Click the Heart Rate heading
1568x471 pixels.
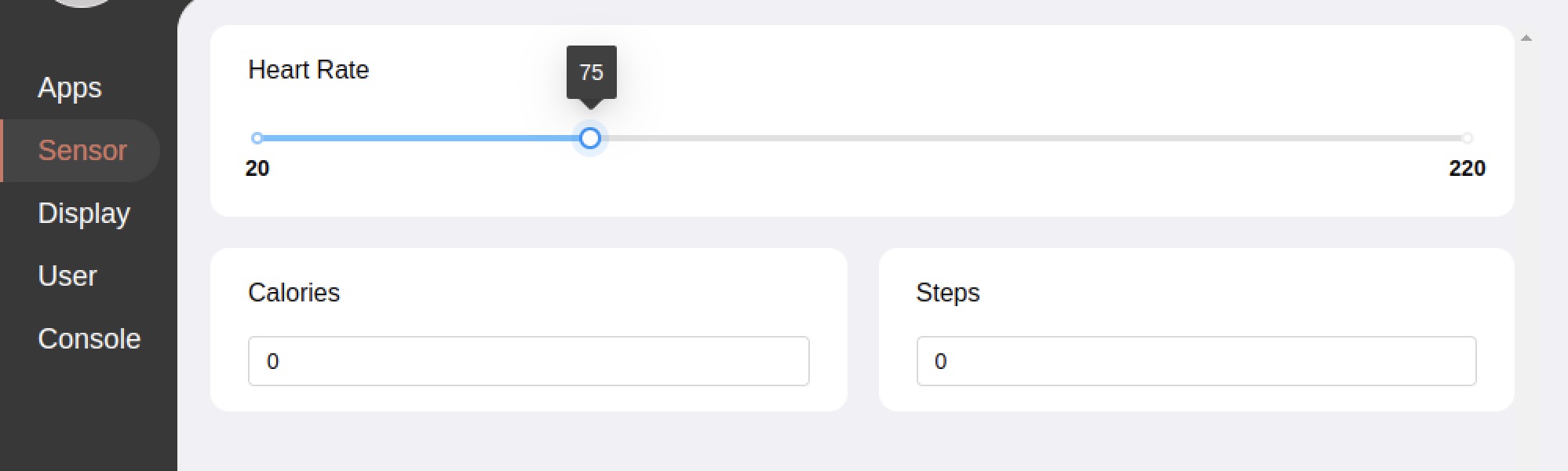[308, 70]
